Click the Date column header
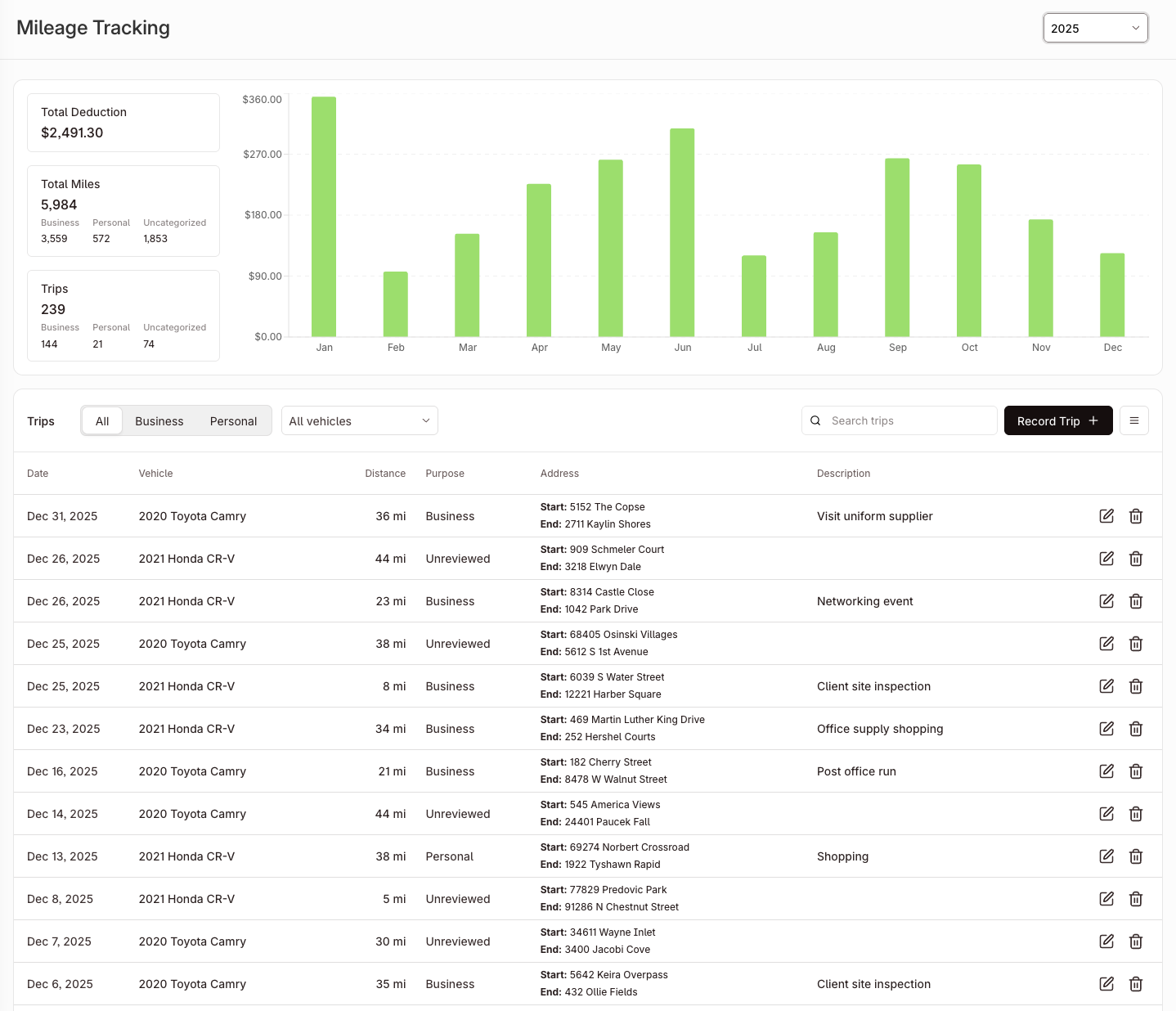This screenshot has width=1176, height=1011. (38, 474)
